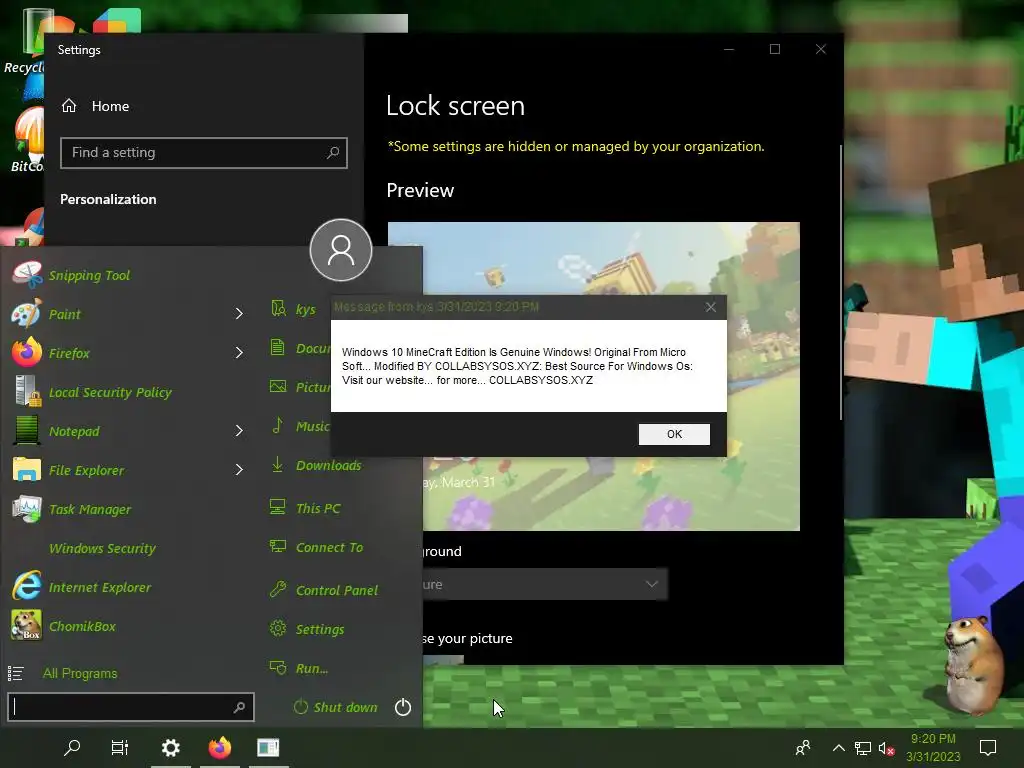Open the Run... dialog entry
The width and height of the screenshot is (1024, 768).
pyautogui.click(x=299, y=668)
